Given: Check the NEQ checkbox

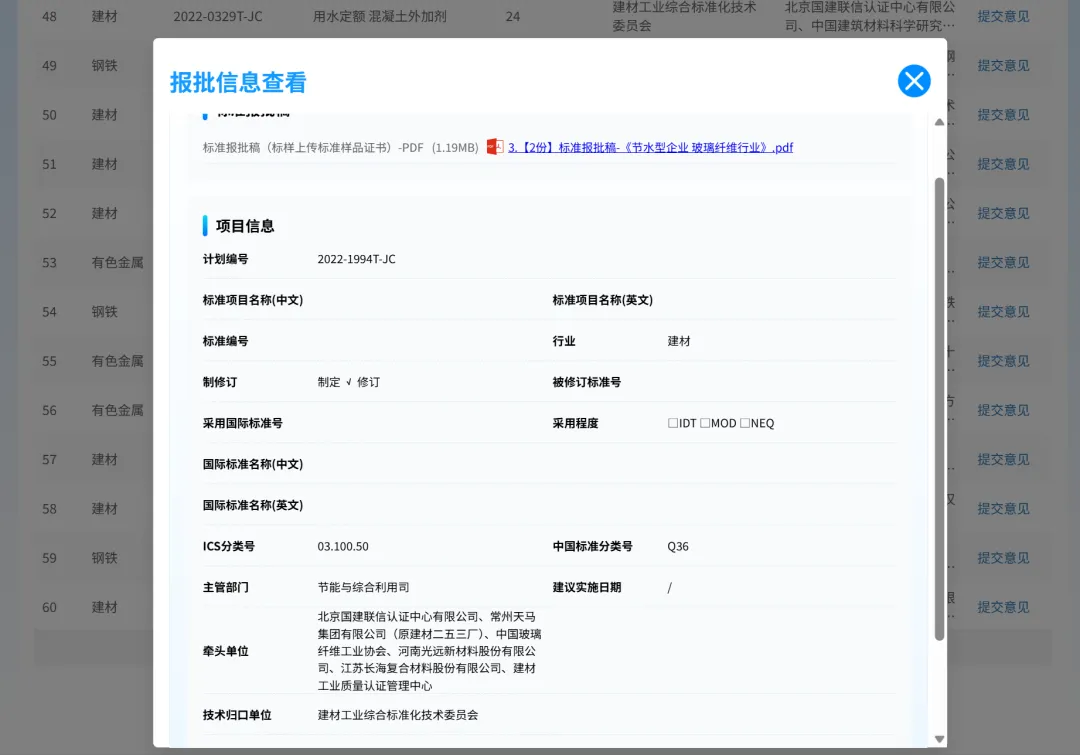Looking at the screenshot, I should (745, 423).
